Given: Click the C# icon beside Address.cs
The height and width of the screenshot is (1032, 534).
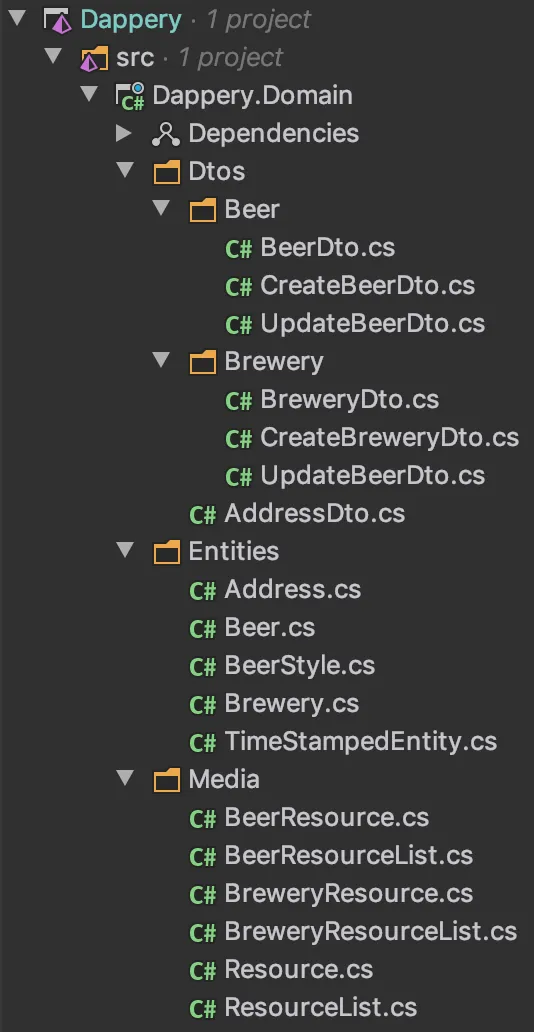Looking at the screenshot, I should click(x=202, y=590).
